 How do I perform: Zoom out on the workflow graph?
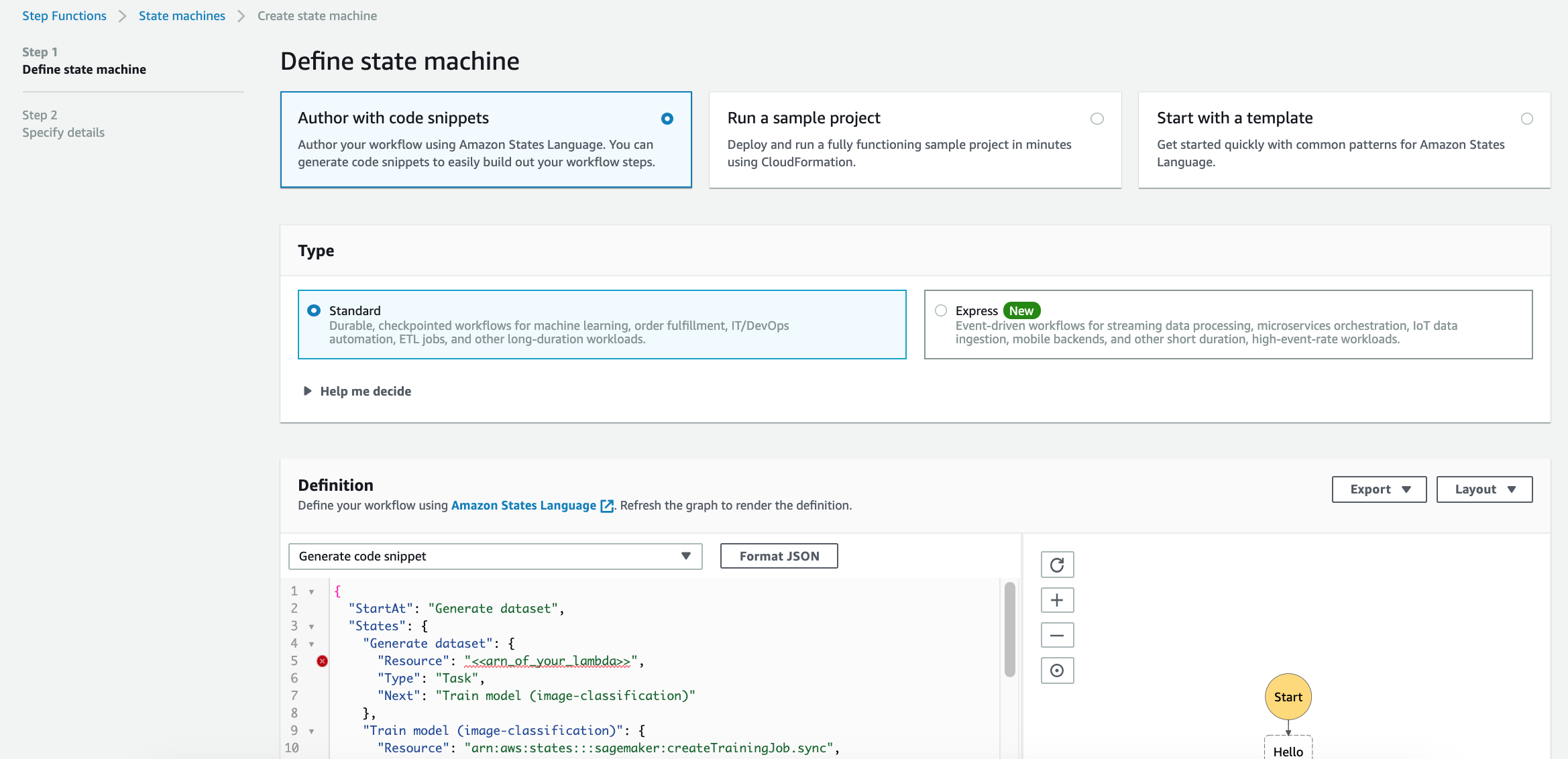[1057, 635]
